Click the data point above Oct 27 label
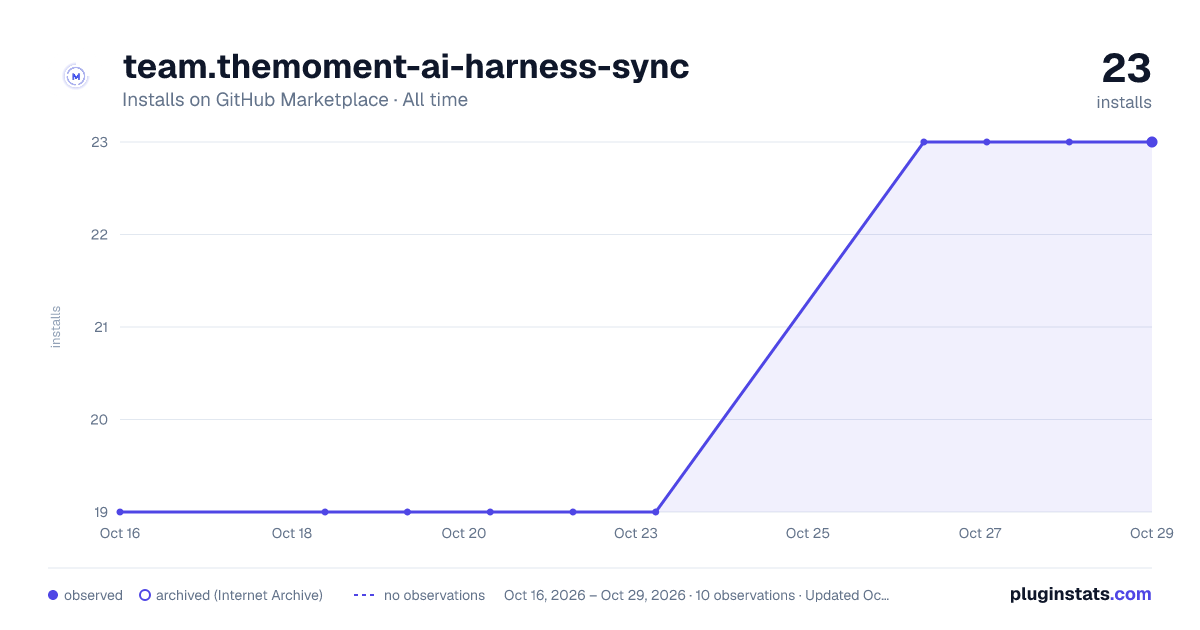 click(987, 142)
